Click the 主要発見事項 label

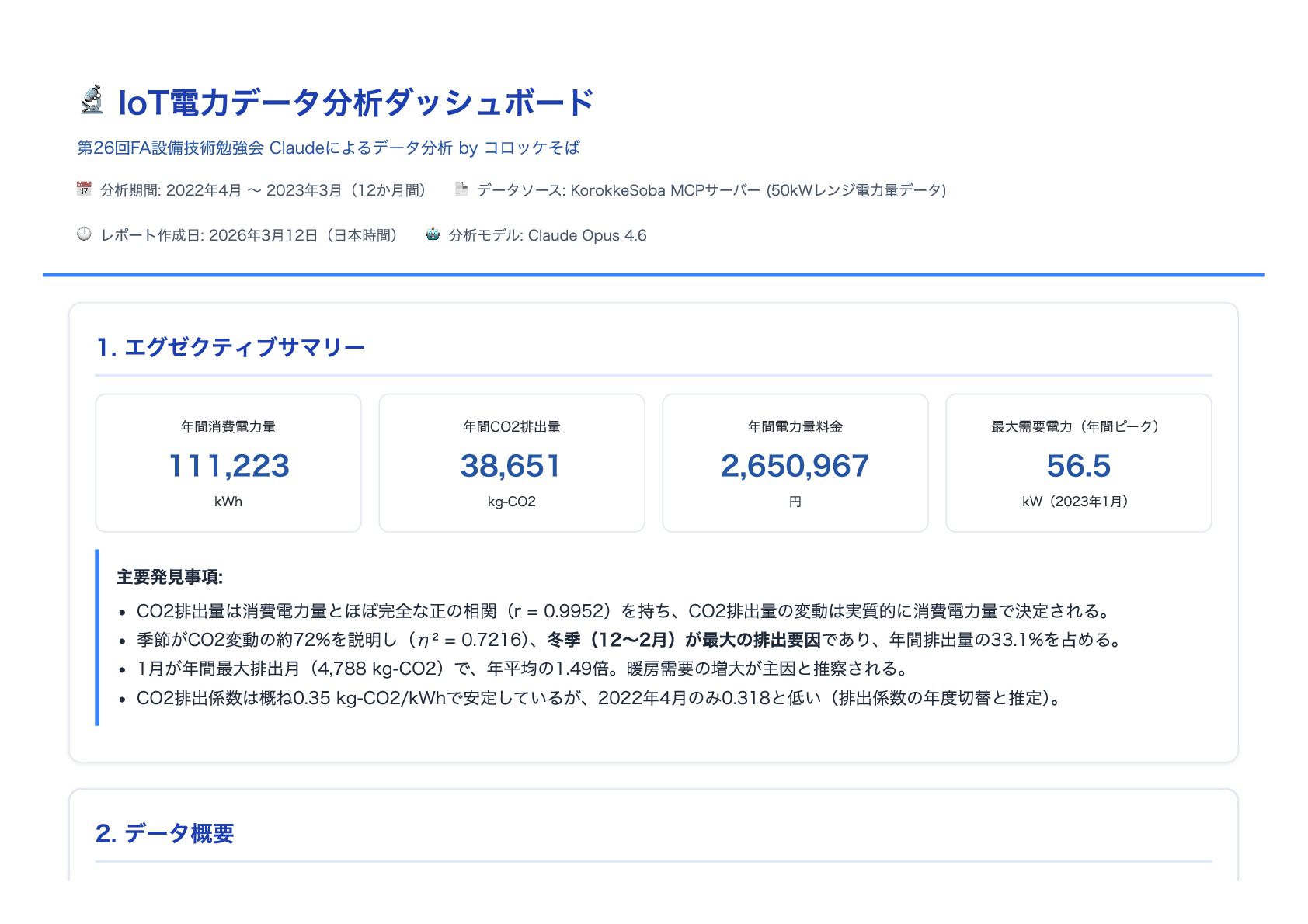(170, 577)
